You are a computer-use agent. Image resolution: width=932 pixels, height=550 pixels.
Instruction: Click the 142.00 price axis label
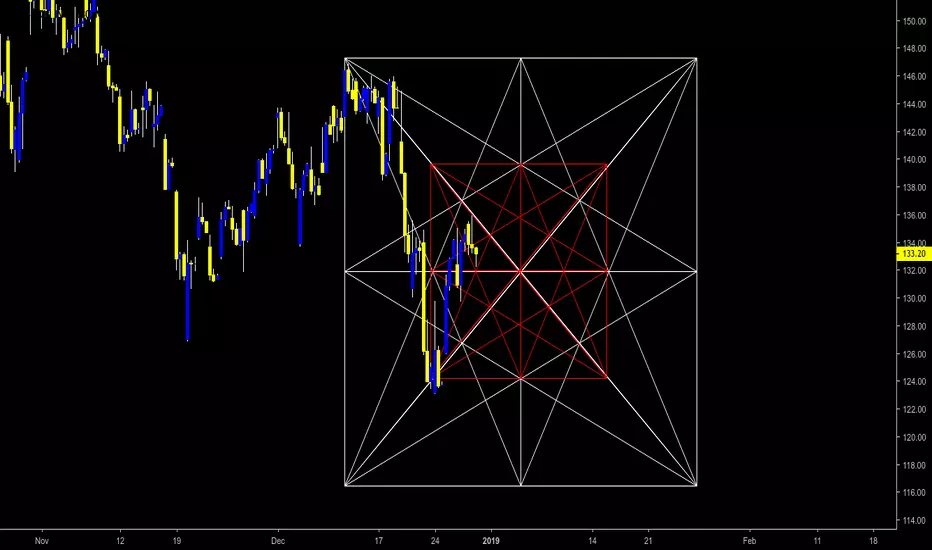tap(914, 132)
